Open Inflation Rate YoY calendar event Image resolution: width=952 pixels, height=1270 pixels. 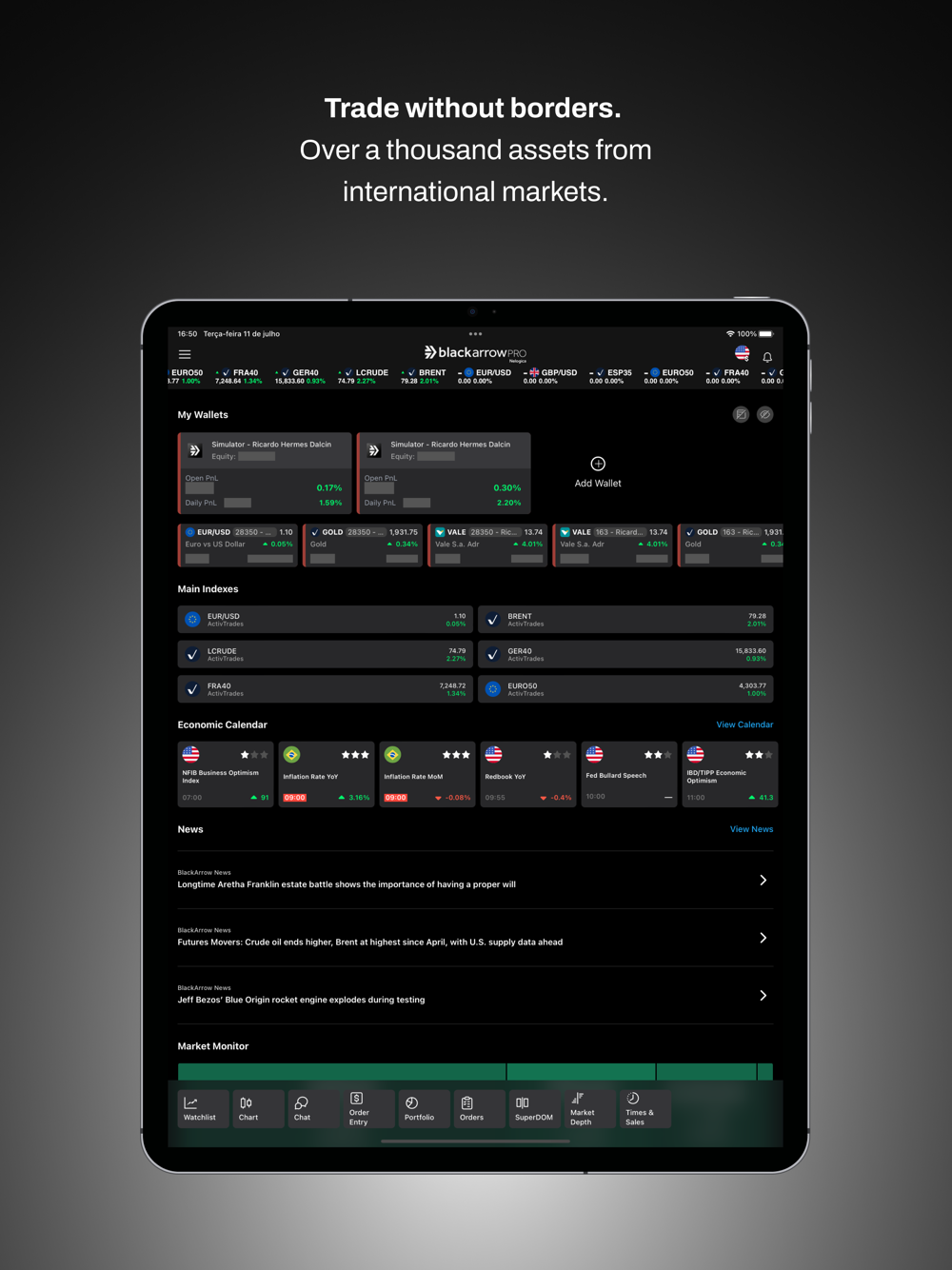click(327, 774)
